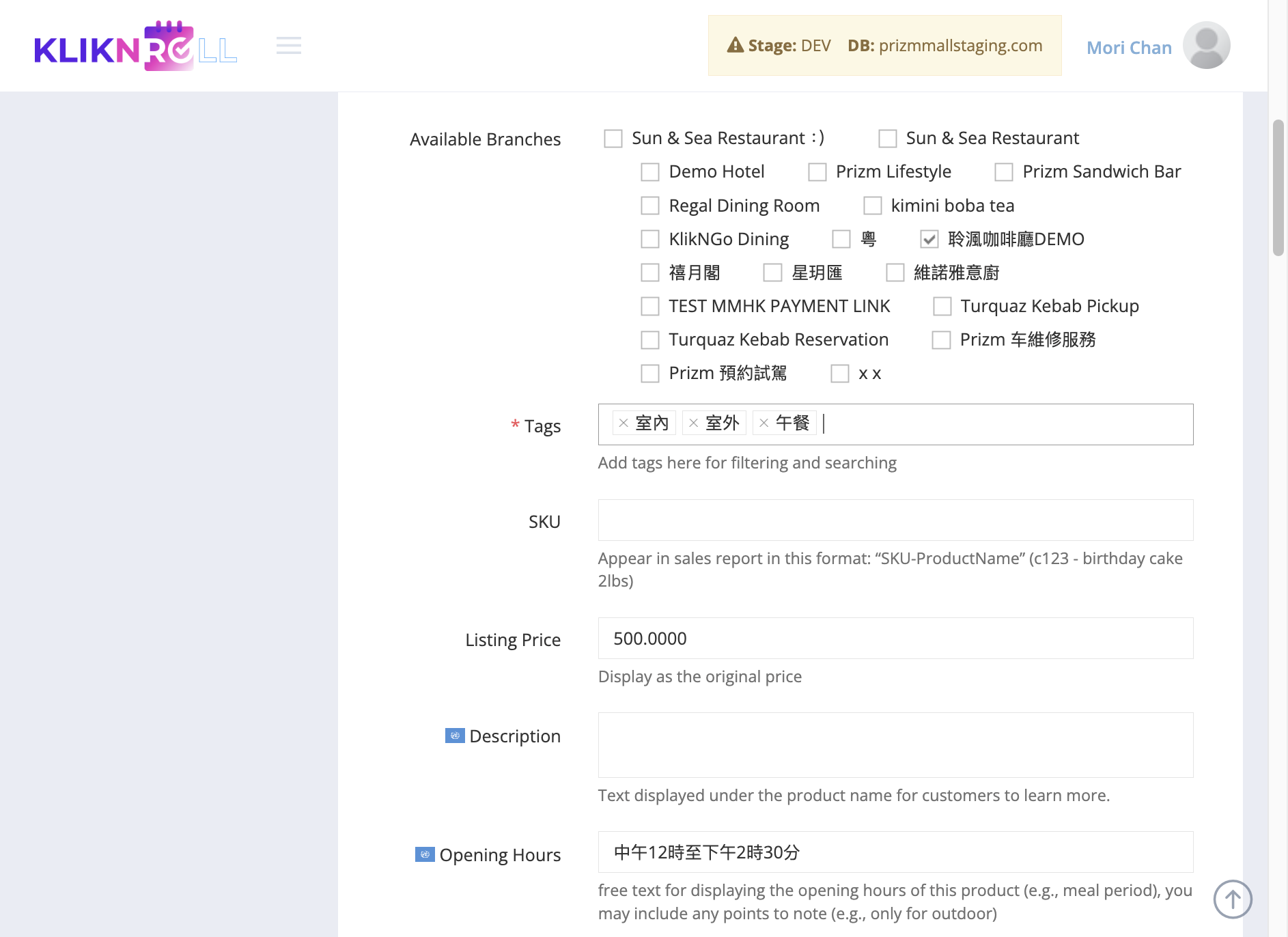The height and width of the screenshot is (937, 1288).
Task: Click into the SKU field
Action: [x=895, y=520]
